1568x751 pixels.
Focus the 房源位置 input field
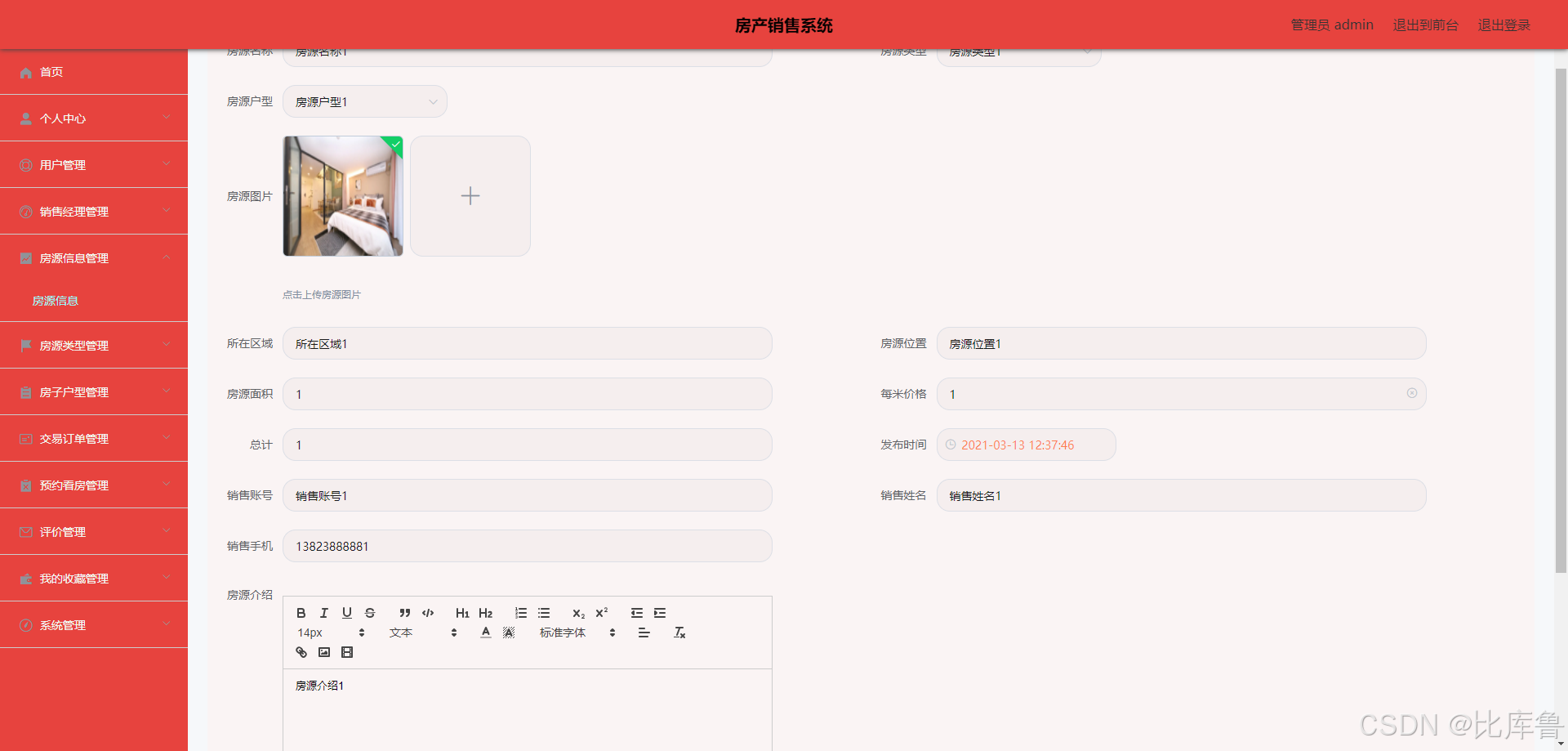(x=1181, y=343)
